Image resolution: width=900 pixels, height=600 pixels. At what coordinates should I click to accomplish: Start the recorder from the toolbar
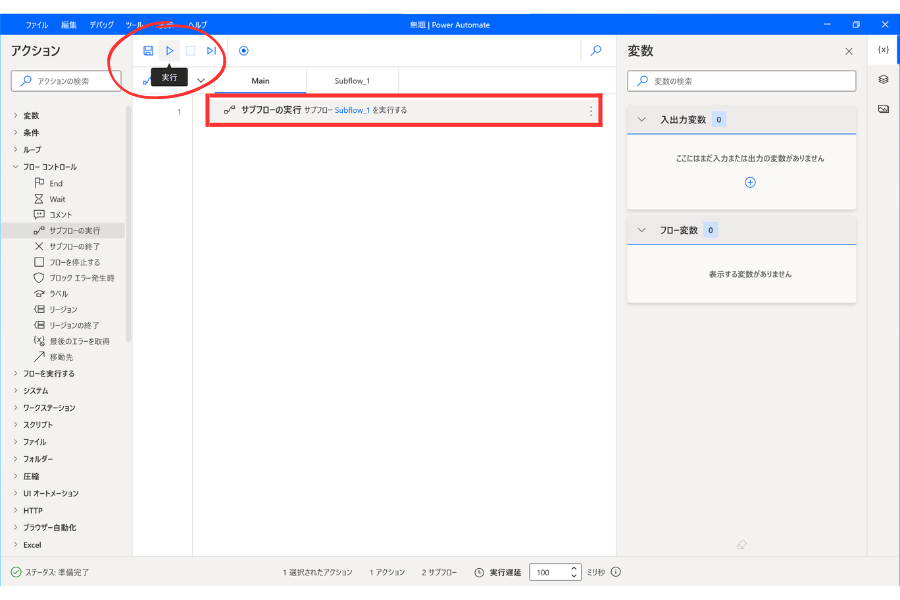tap(244, 51)
